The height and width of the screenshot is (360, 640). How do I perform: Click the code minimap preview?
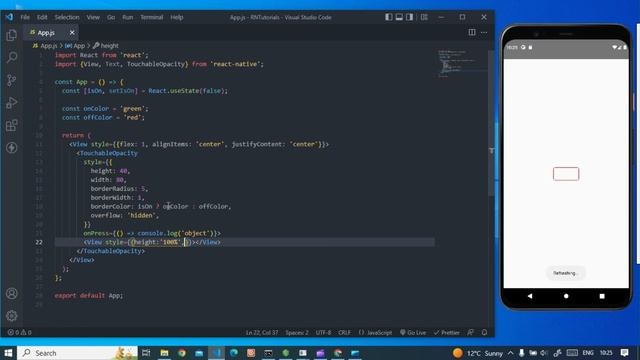click(x=461, y=64)
